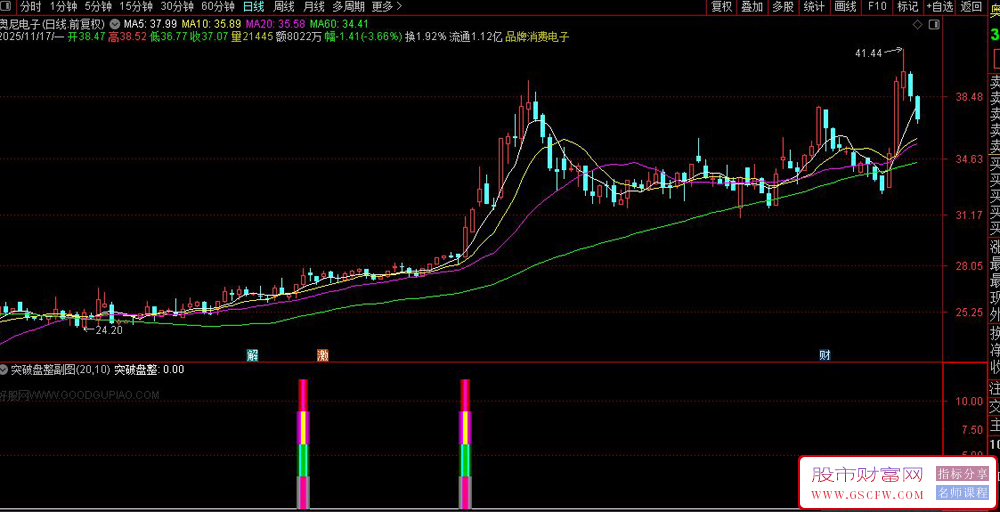Open the 多周期 multi-period view

click(348, 7)
